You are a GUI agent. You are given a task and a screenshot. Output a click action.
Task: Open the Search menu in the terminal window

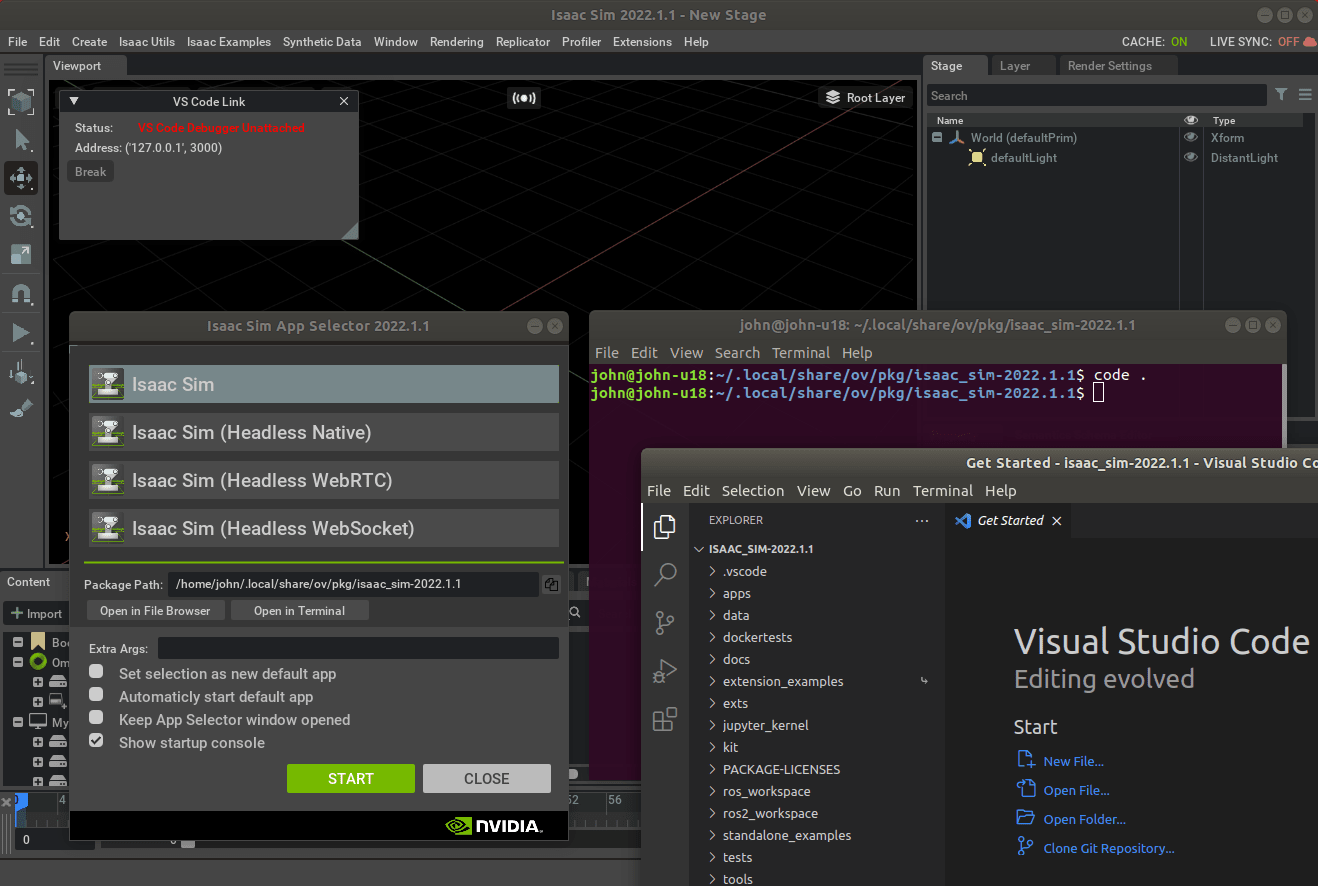[737, 353]
